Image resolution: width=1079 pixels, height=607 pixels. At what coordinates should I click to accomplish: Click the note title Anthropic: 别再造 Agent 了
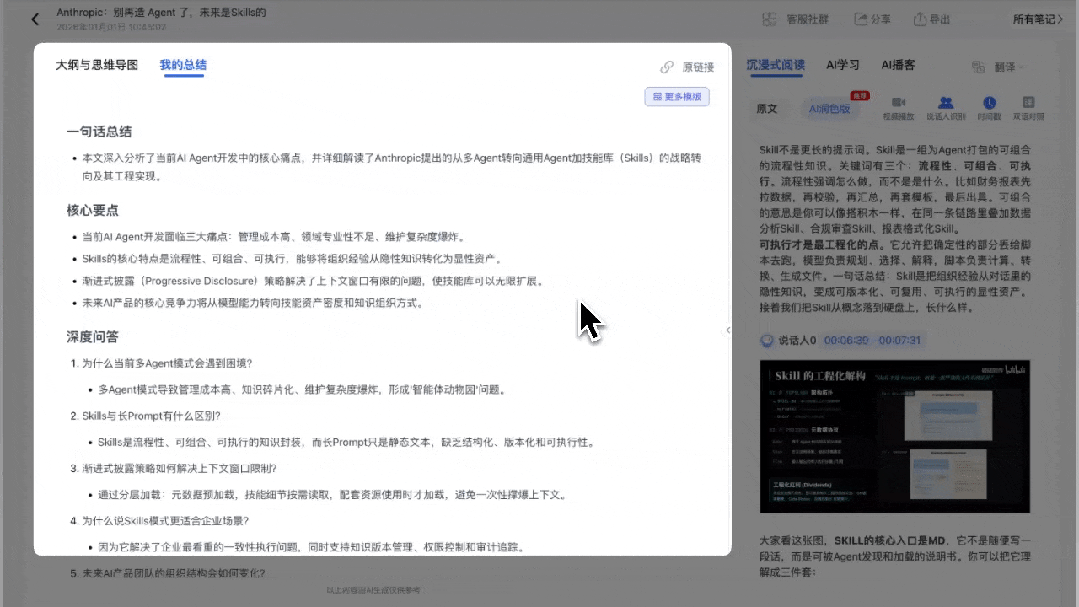click(x=161, y=12)
